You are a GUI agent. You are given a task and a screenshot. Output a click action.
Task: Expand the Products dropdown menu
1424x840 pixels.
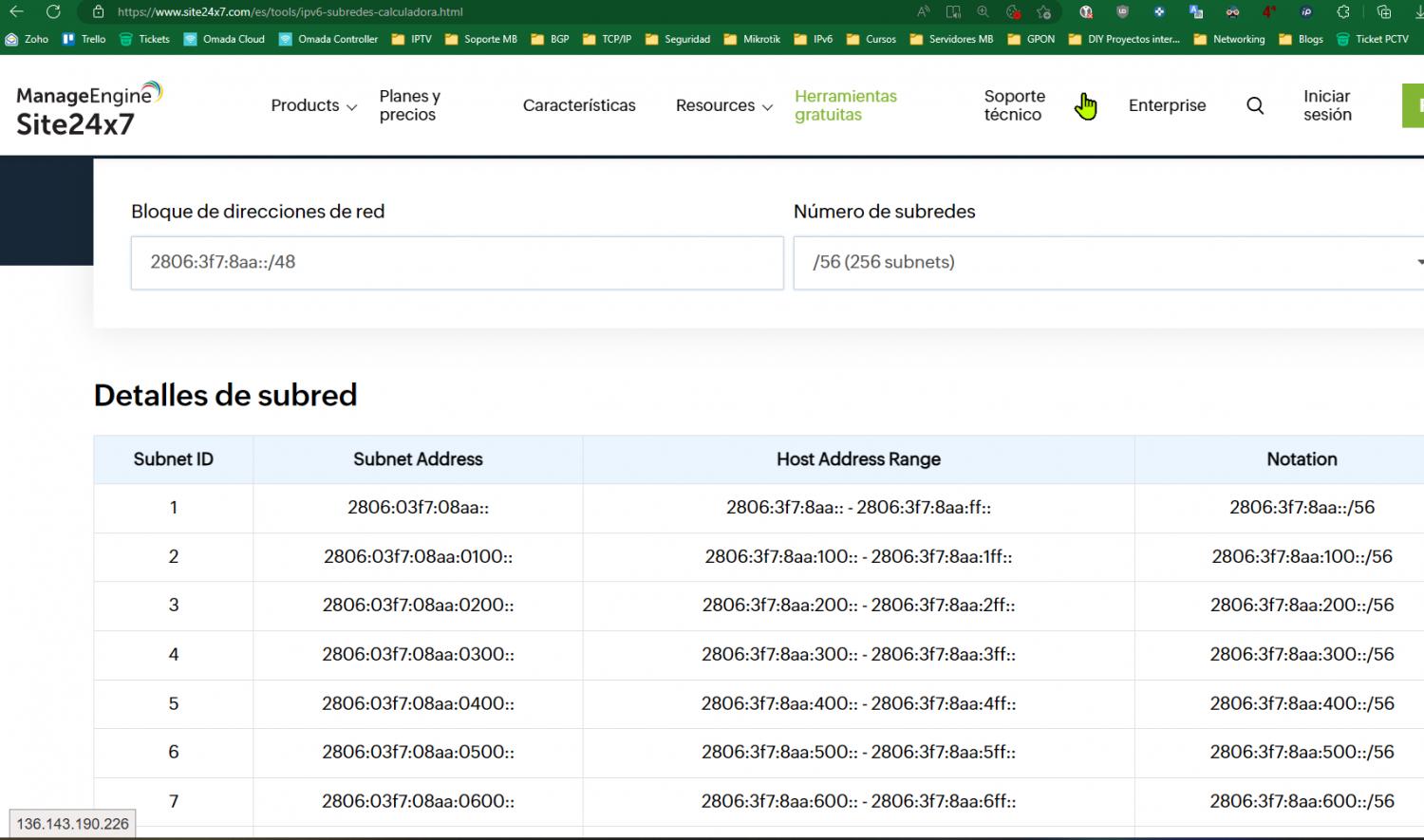313,106
